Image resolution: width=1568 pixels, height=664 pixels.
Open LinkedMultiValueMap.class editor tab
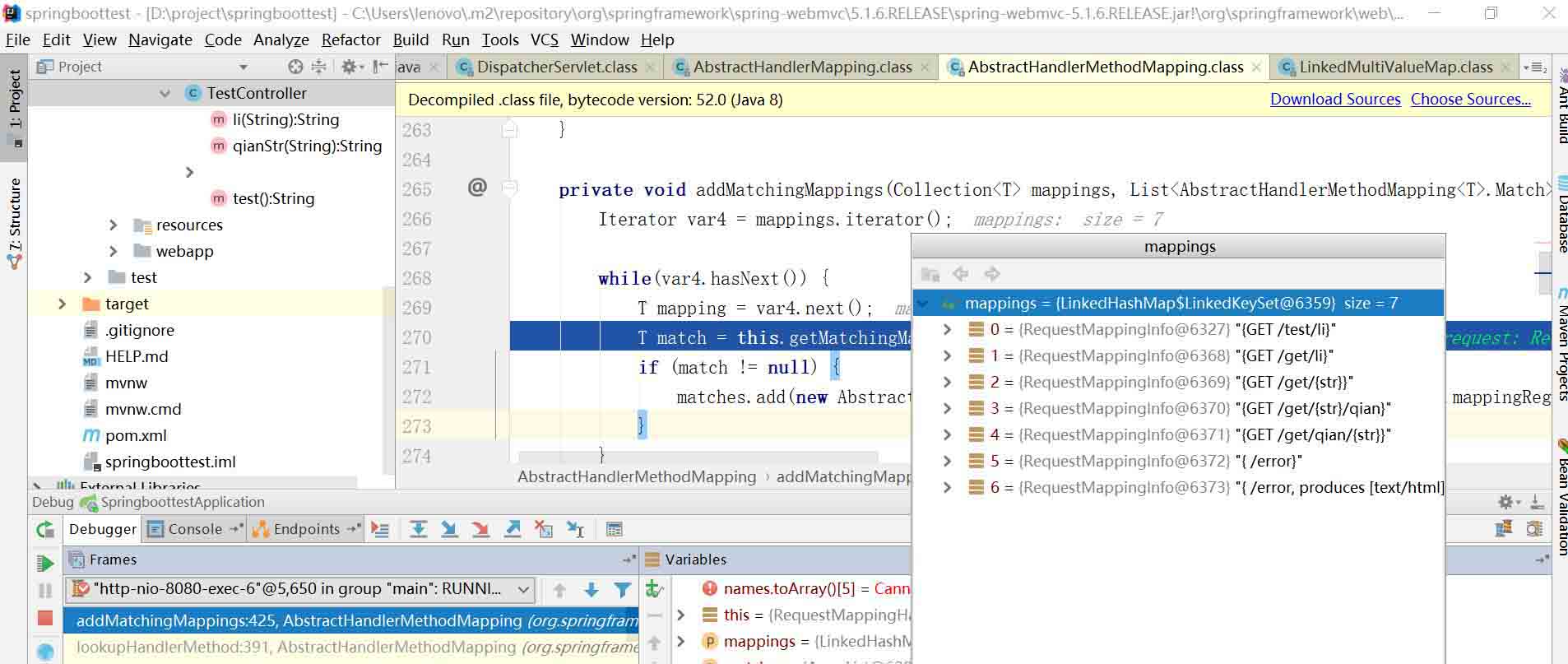point(1395,67)
